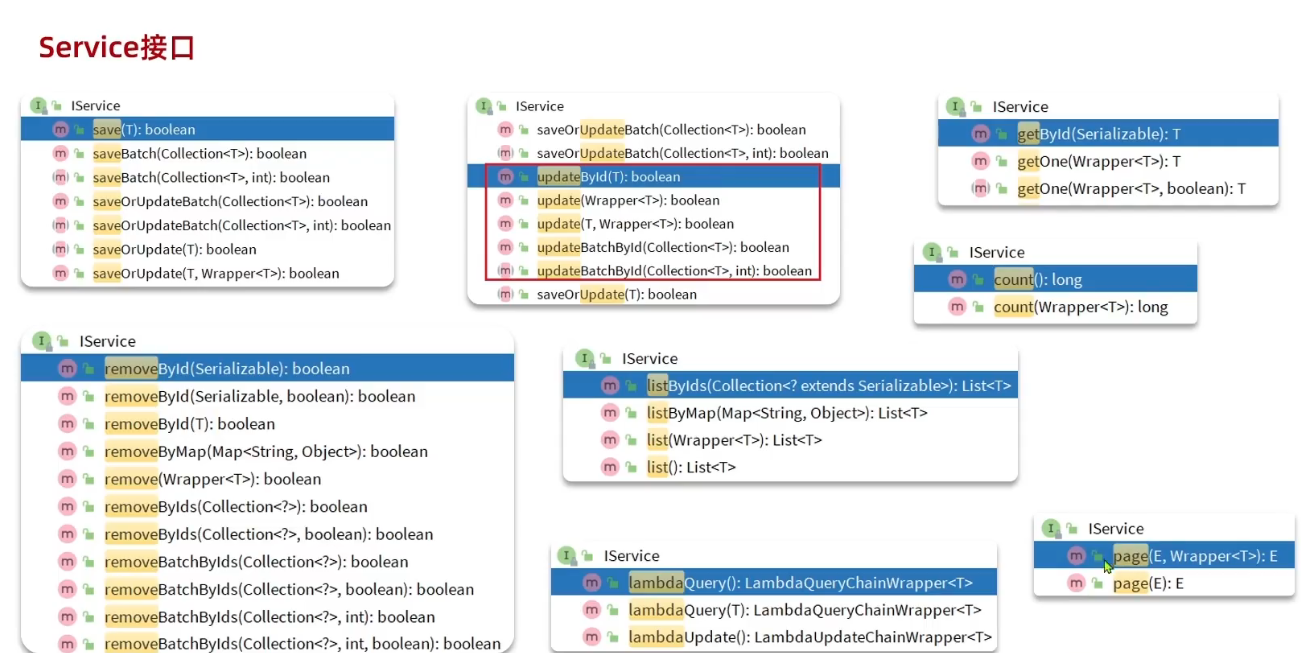The image size is (1304, 653).
Task: Select updateBatchById(Collection<T>, int) method
Action: [674, 271]
